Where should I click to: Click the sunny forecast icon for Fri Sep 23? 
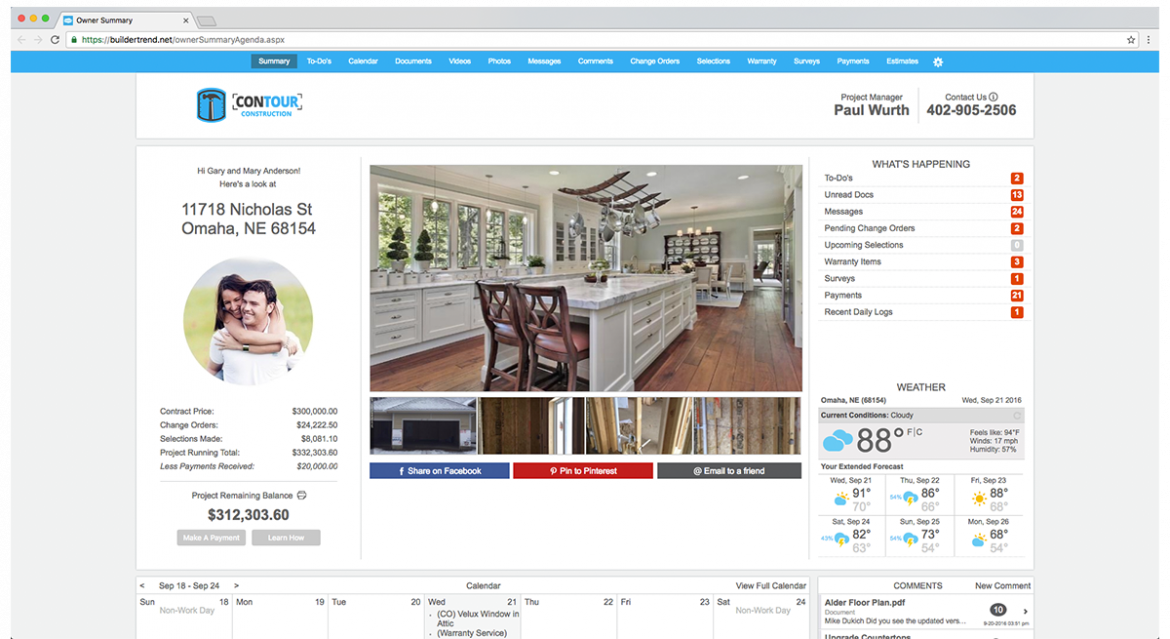click(979, 497)
